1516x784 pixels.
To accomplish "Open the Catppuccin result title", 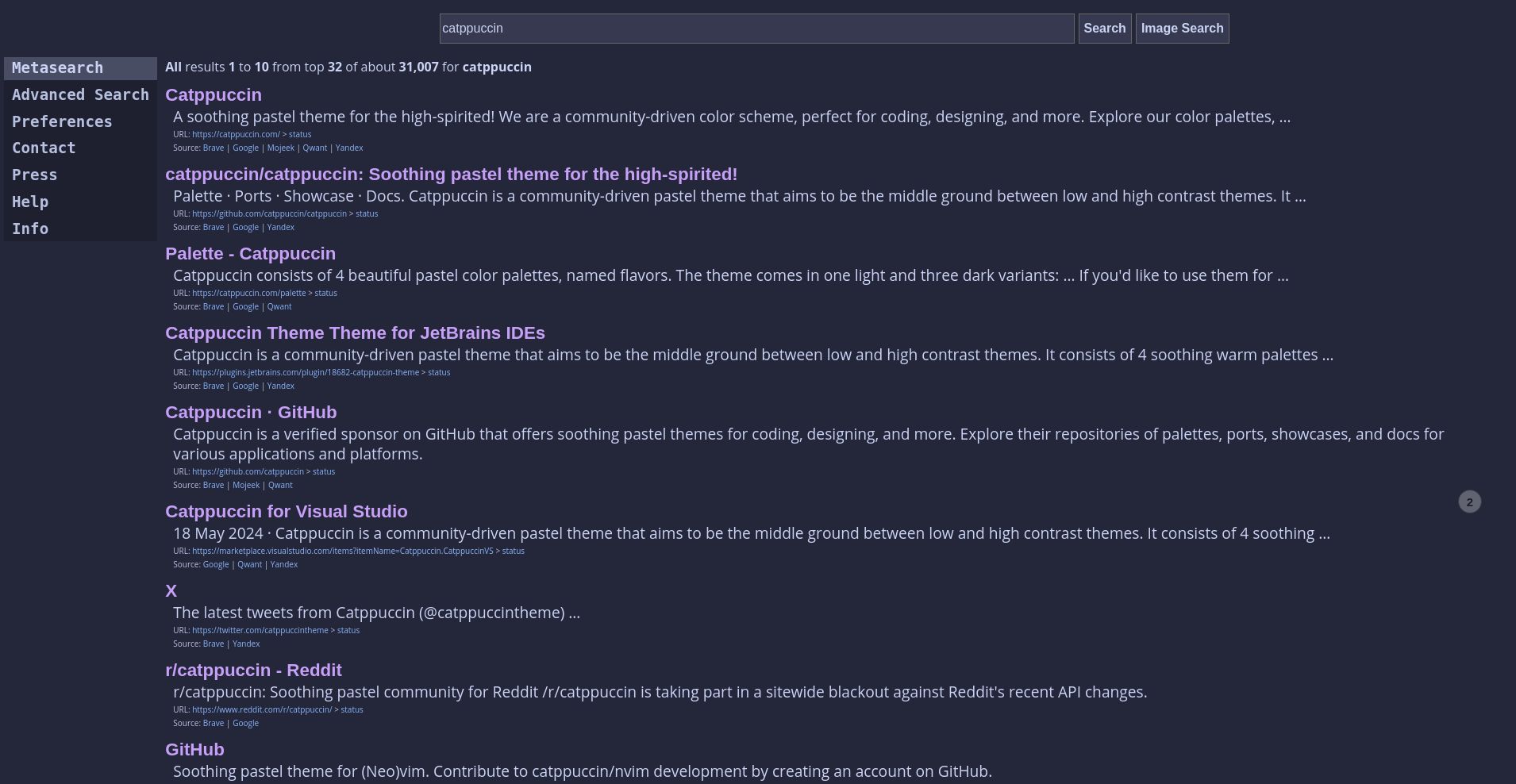I will coord(214,94).
